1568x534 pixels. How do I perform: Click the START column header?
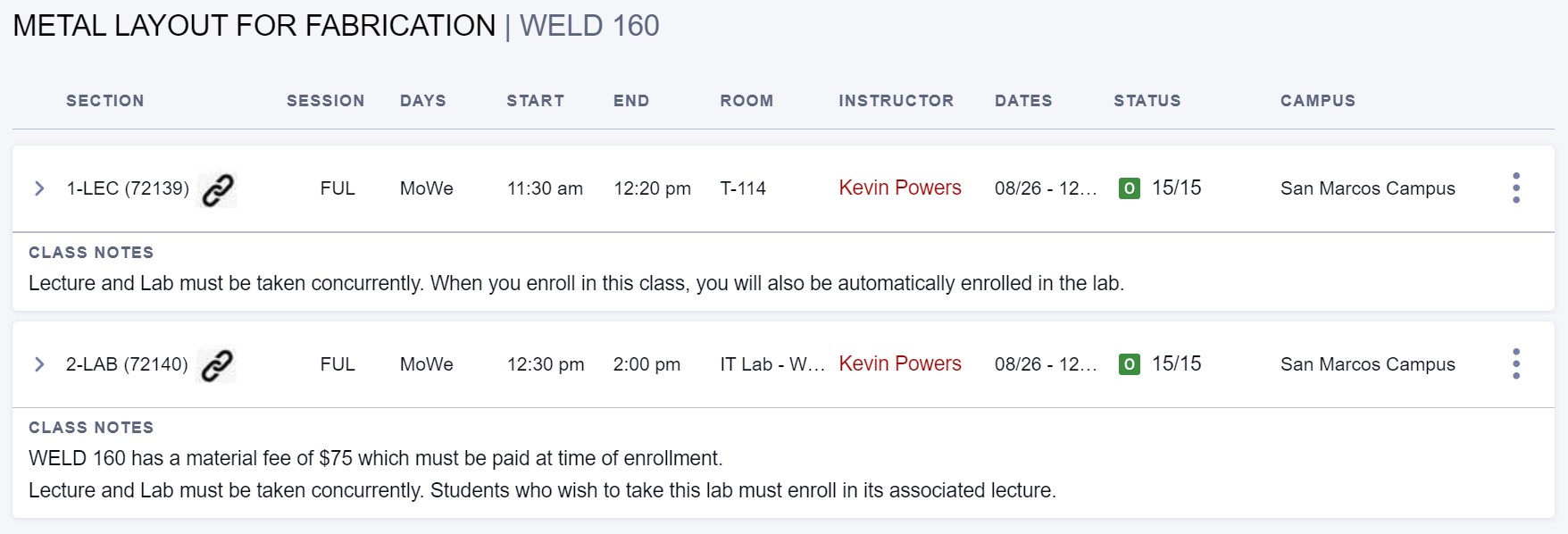(x=535, y=101)
